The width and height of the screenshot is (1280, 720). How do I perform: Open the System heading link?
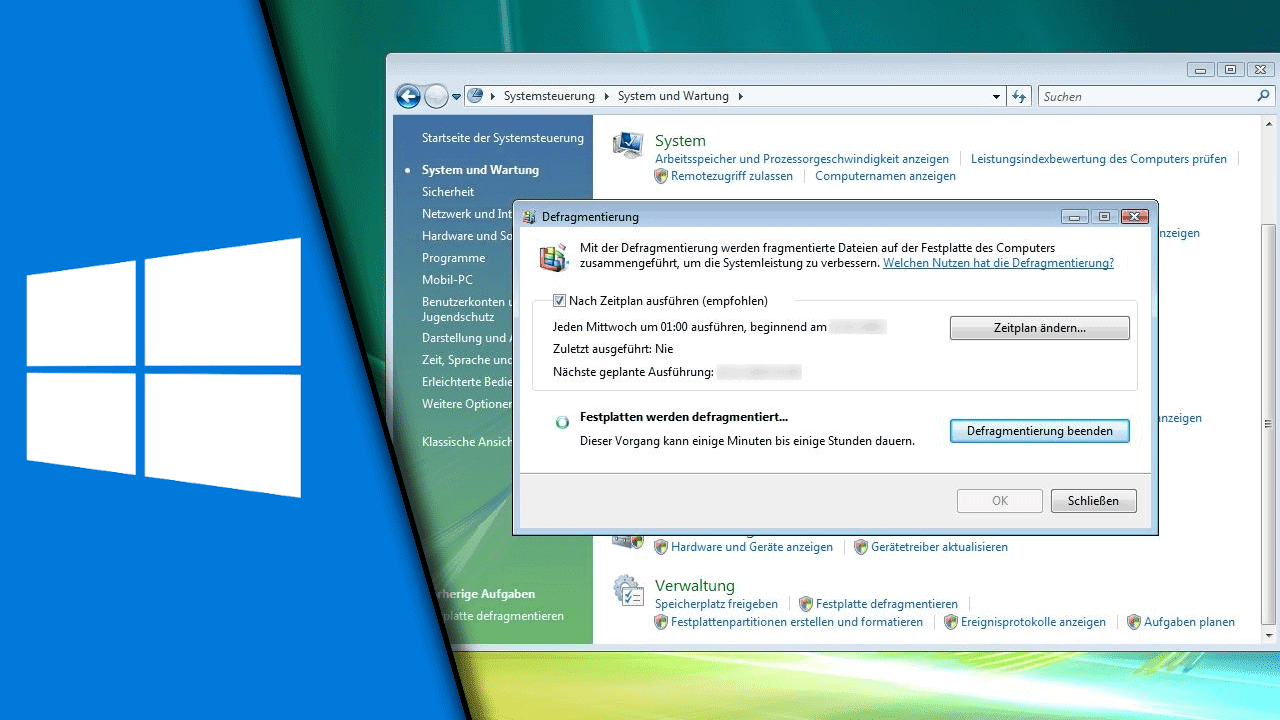[680, 141]
